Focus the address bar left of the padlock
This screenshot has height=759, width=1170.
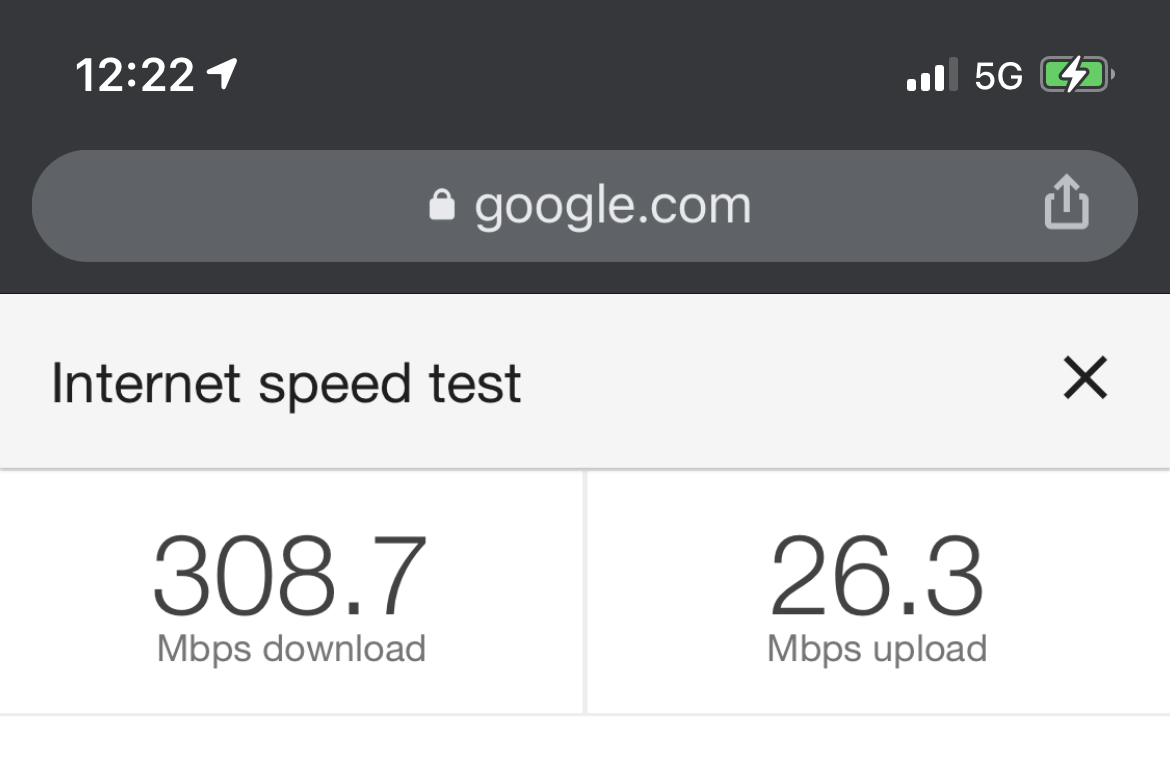(x=230, y=206)
